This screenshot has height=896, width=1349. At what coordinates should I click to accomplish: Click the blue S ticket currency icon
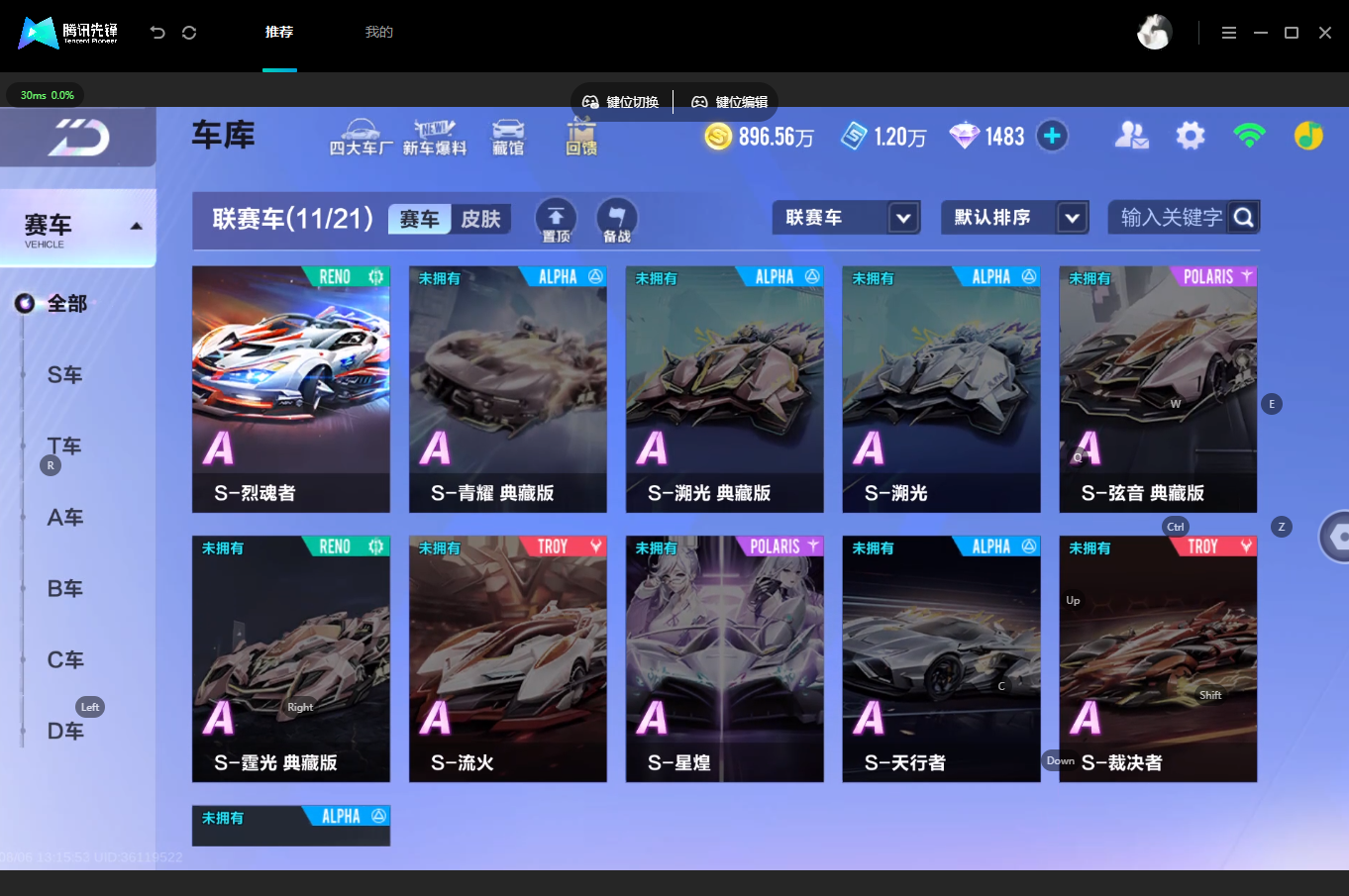click(x=854, y=137)
